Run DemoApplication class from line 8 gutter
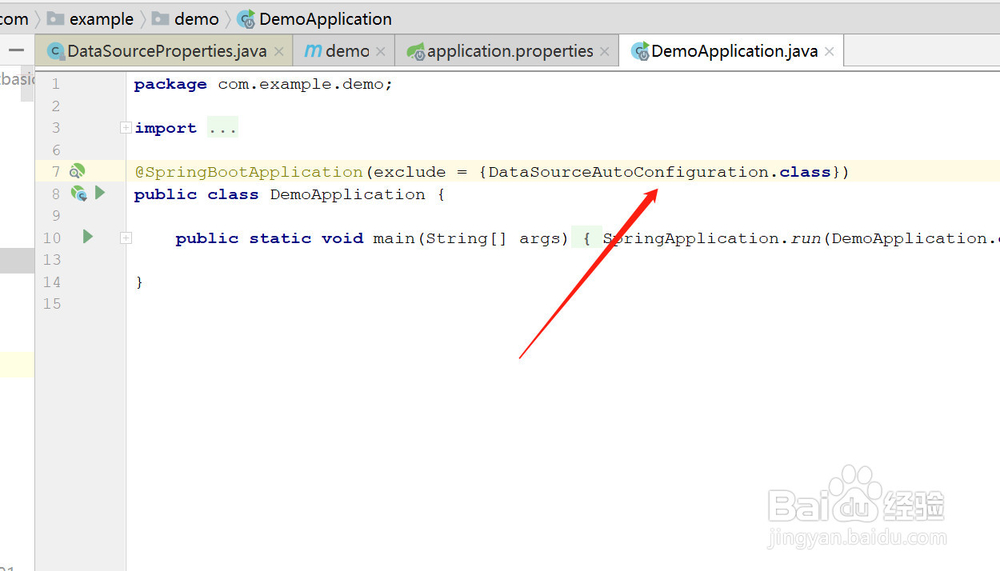 (100, 192)
